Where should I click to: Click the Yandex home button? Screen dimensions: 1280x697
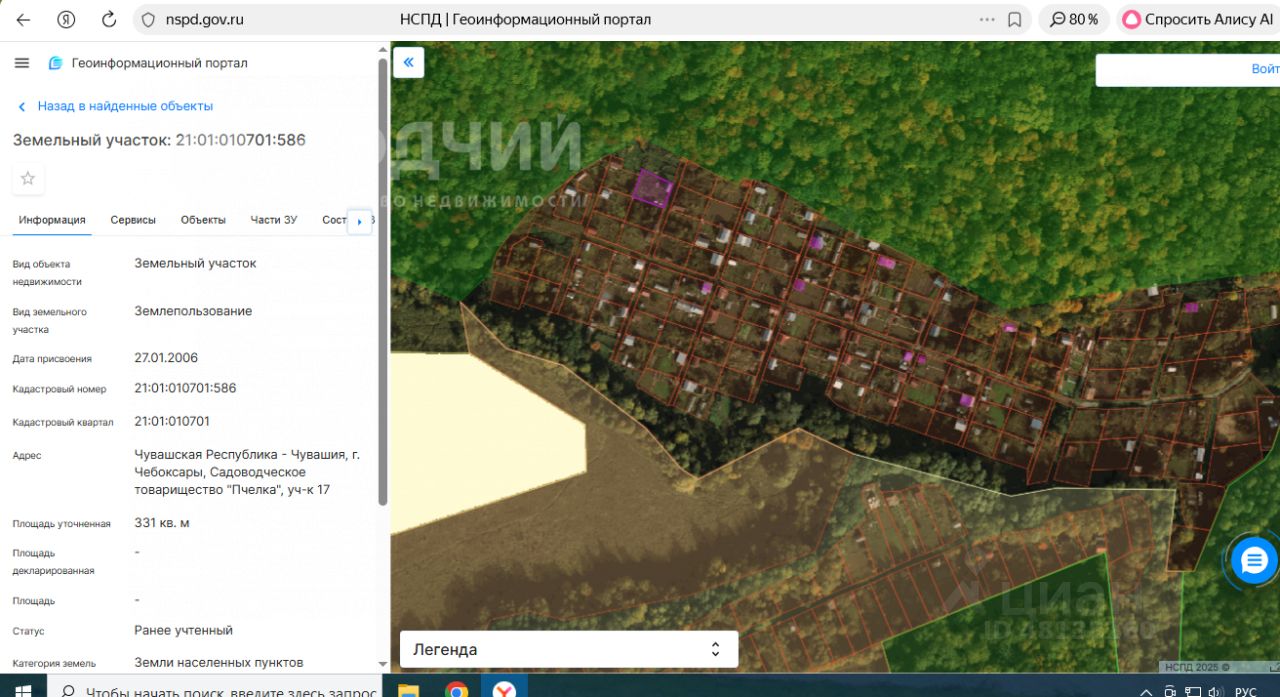coord(66,19)
